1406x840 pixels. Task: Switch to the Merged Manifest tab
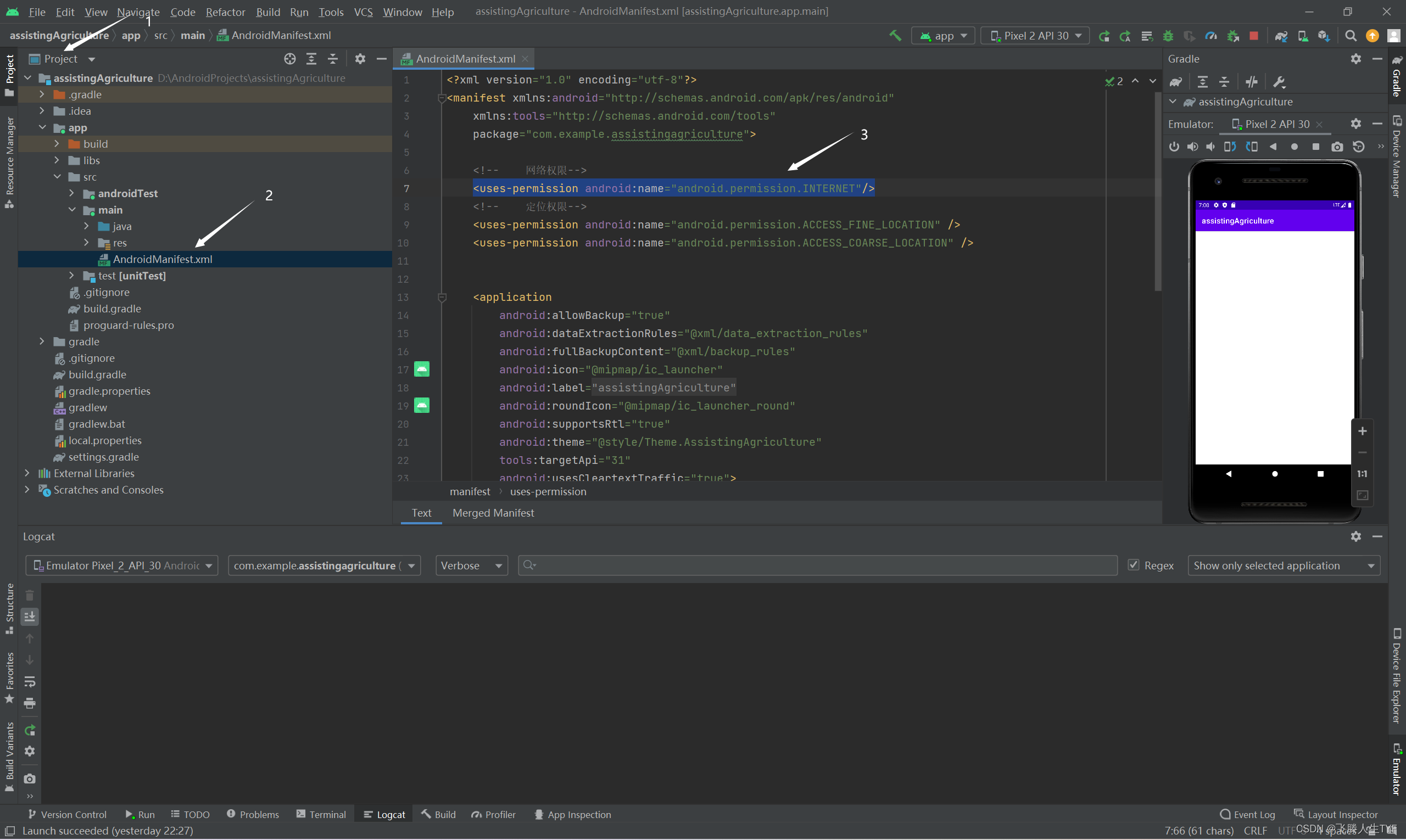click(x=493, y=513)
